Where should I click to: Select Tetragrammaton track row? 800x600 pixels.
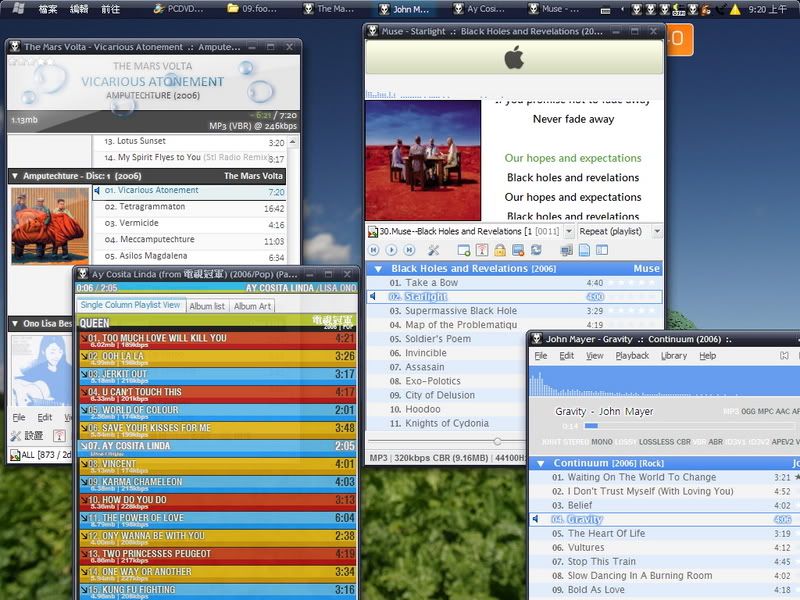(189, 208)
